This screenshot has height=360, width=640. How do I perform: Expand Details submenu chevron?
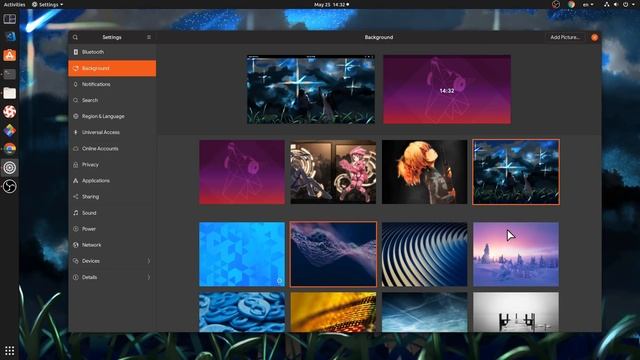click(x=149, y=277)
